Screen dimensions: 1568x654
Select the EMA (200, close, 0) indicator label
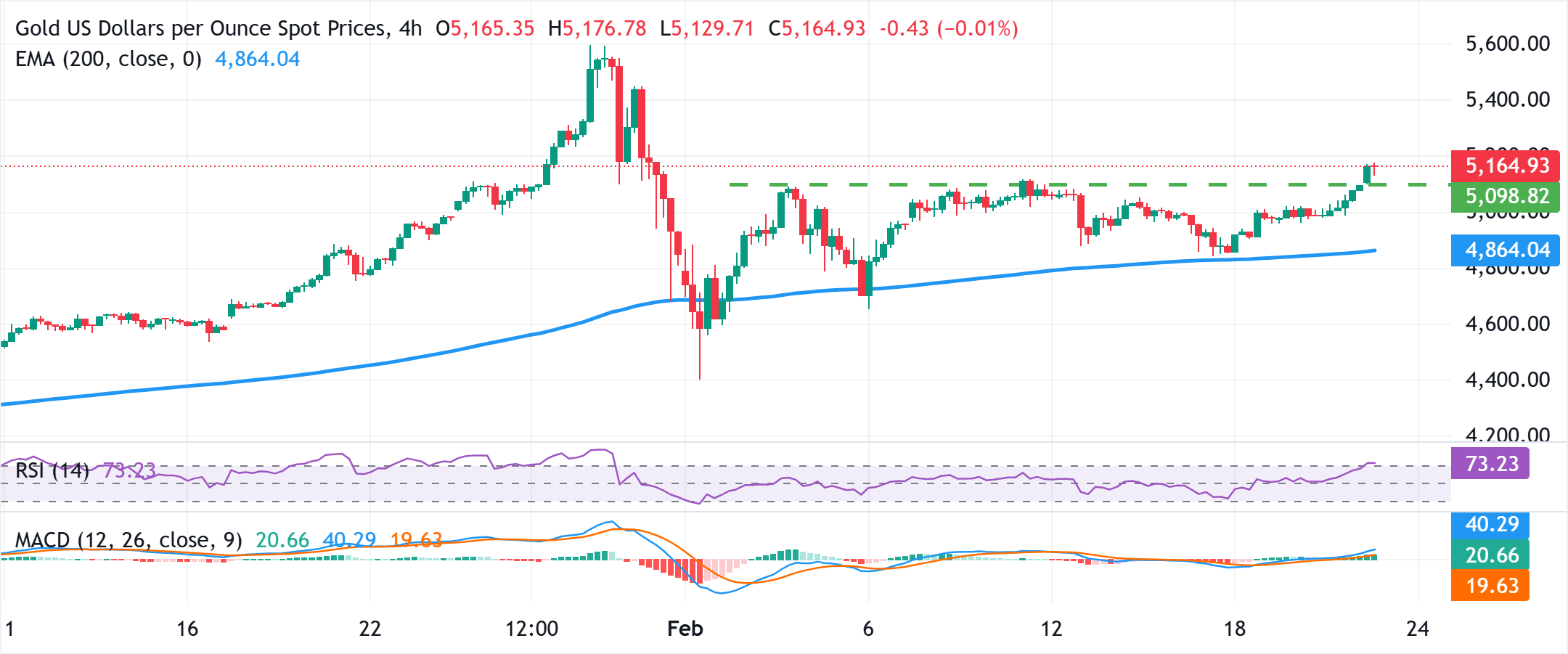click(x=108, y=59)
